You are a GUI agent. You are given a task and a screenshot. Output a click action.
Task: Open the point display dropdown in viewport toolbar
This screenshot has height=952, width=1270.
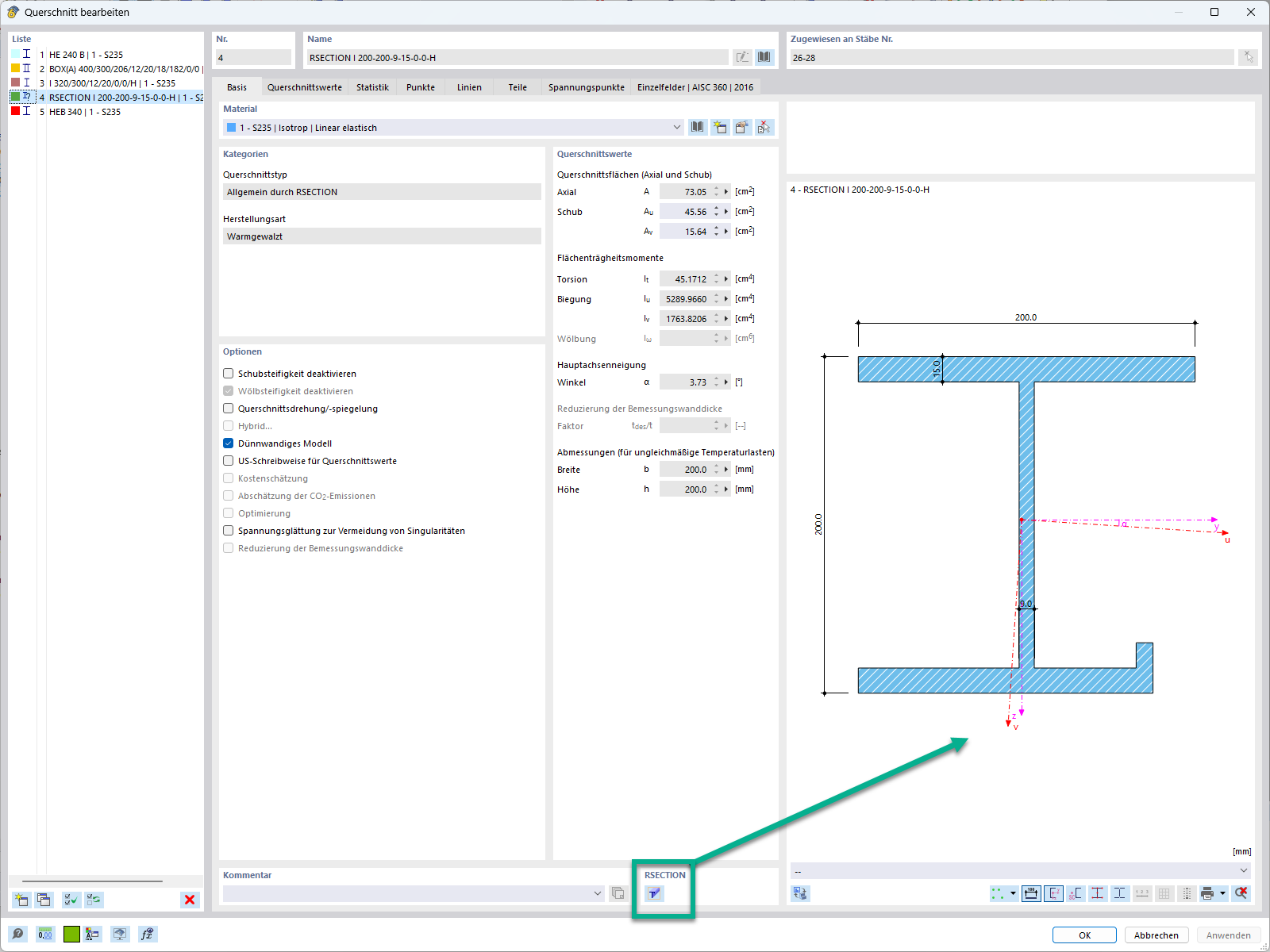(x=1012, y=893)
